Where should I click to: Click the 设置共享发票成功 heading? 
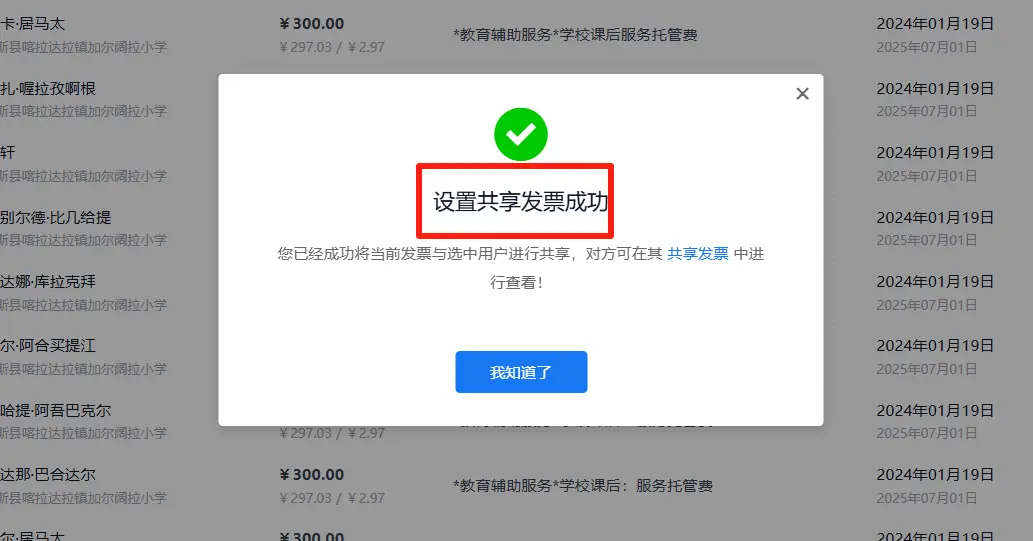coord(520,202)
